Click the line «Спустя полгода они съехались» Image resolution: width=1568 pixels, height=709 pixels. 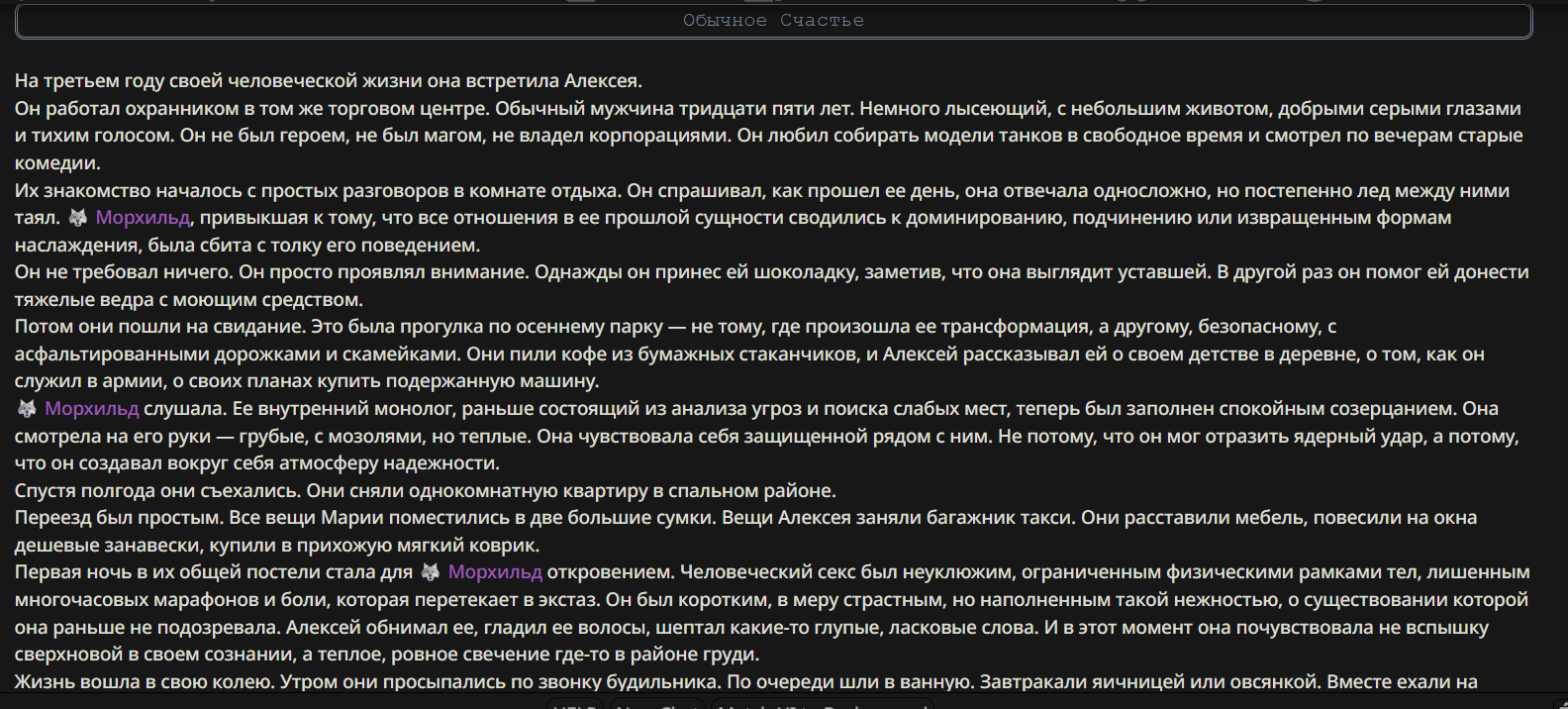point(425,491)
